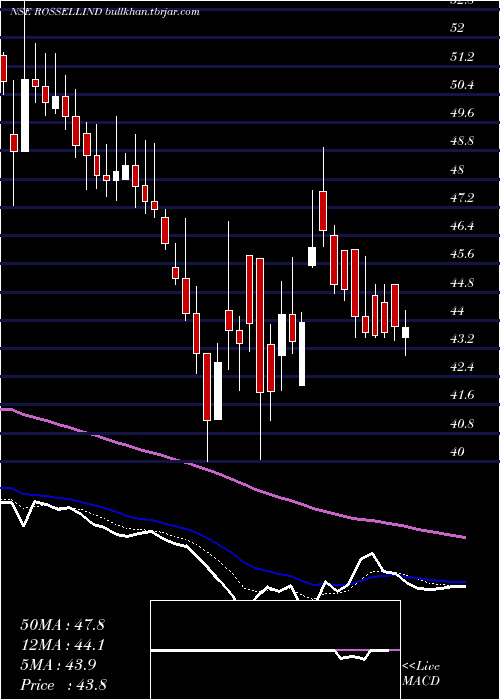Click the Price : 43.8 value

click(x=63, y=685)
